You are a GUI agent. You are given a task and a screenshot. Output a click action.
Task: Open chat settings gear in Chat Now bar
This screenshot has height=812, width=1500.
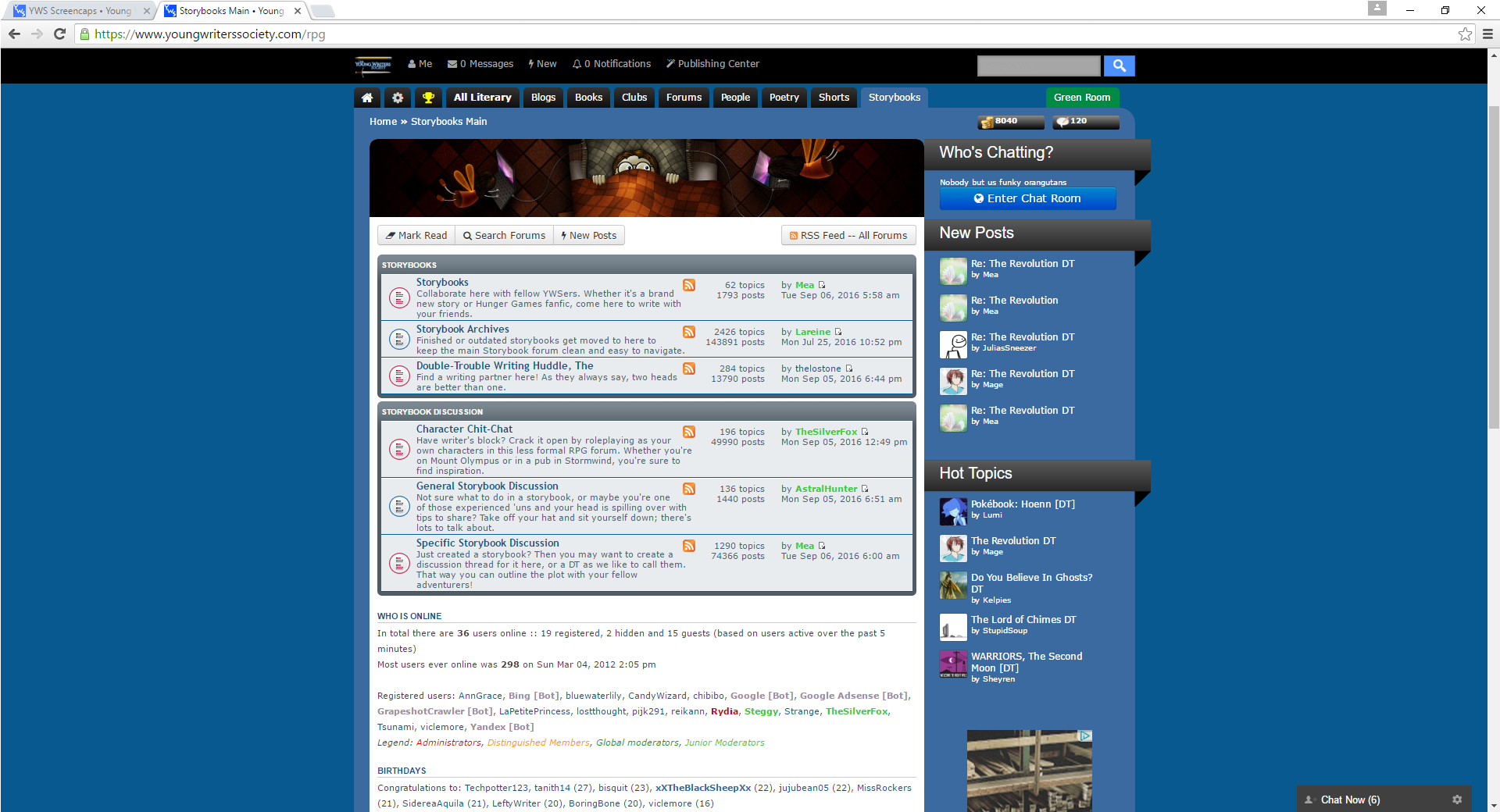pos(1457,800)
